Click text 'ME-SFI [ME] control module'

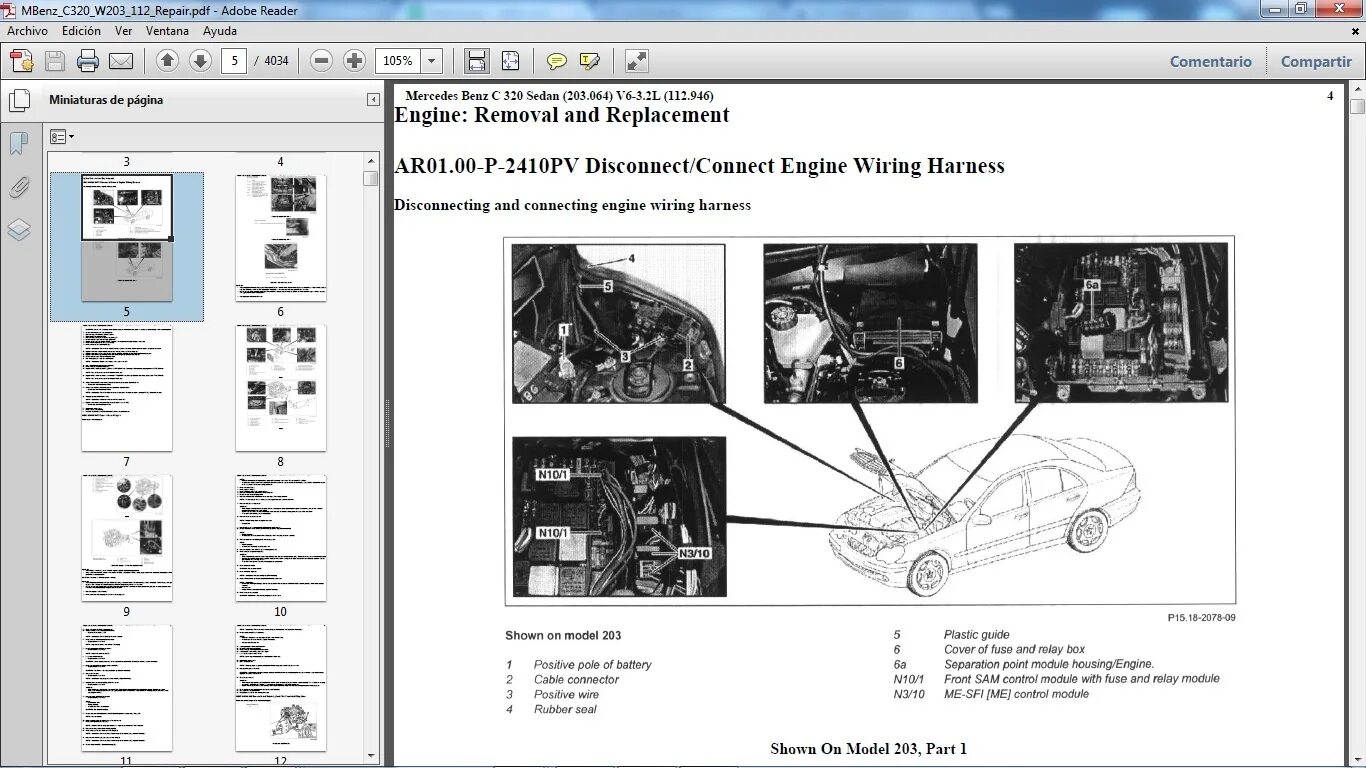coord(1016,694)
